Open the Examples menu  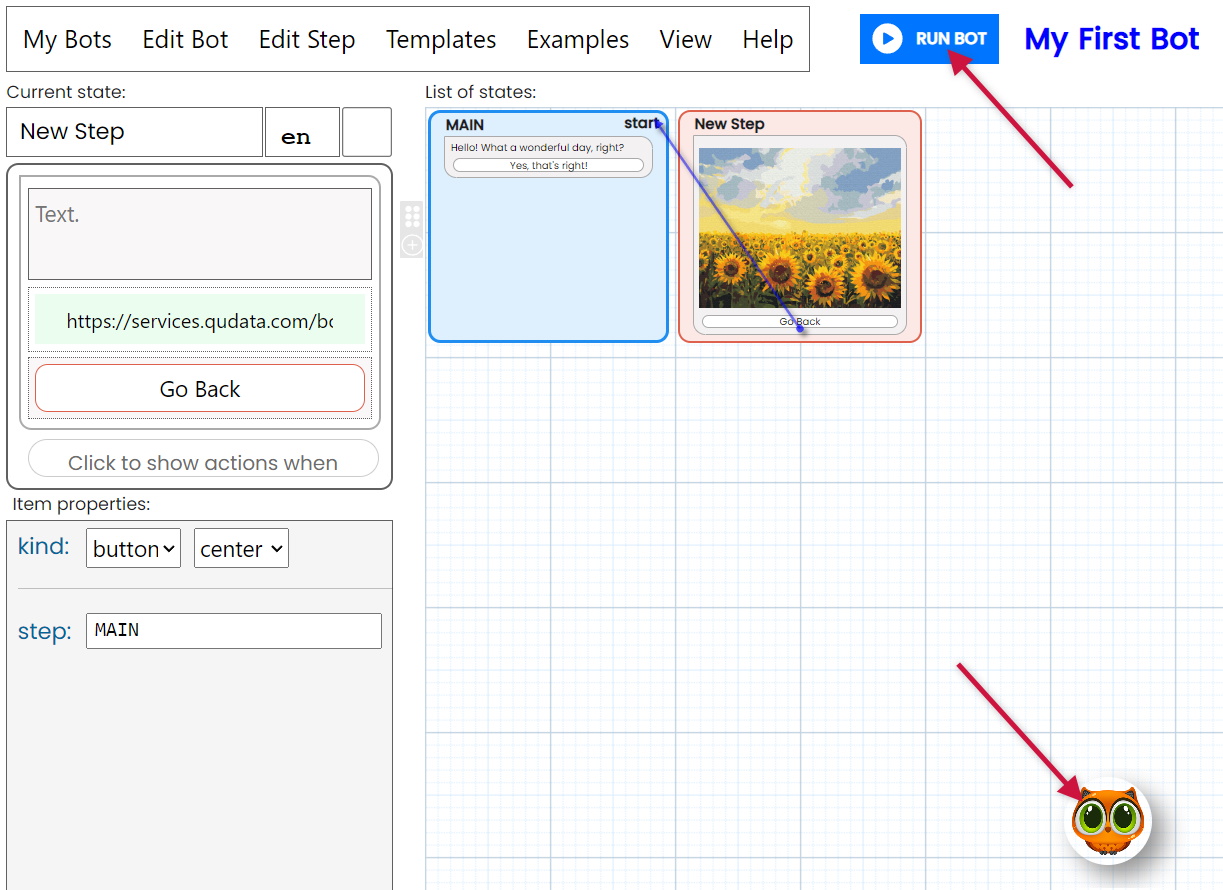(x=578, y=40)
